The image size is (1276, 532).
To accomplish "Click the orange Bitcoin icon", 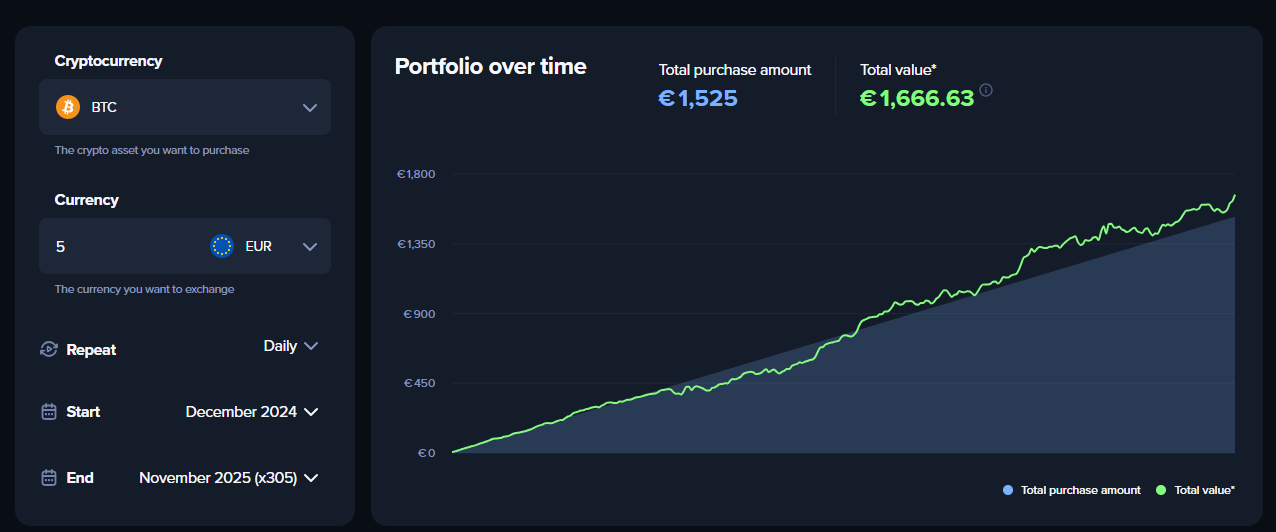I will point(68,107).
